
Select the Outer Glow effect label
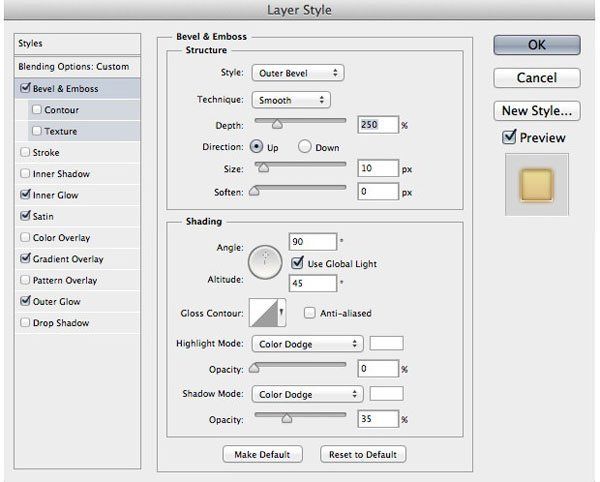point(57,301)
